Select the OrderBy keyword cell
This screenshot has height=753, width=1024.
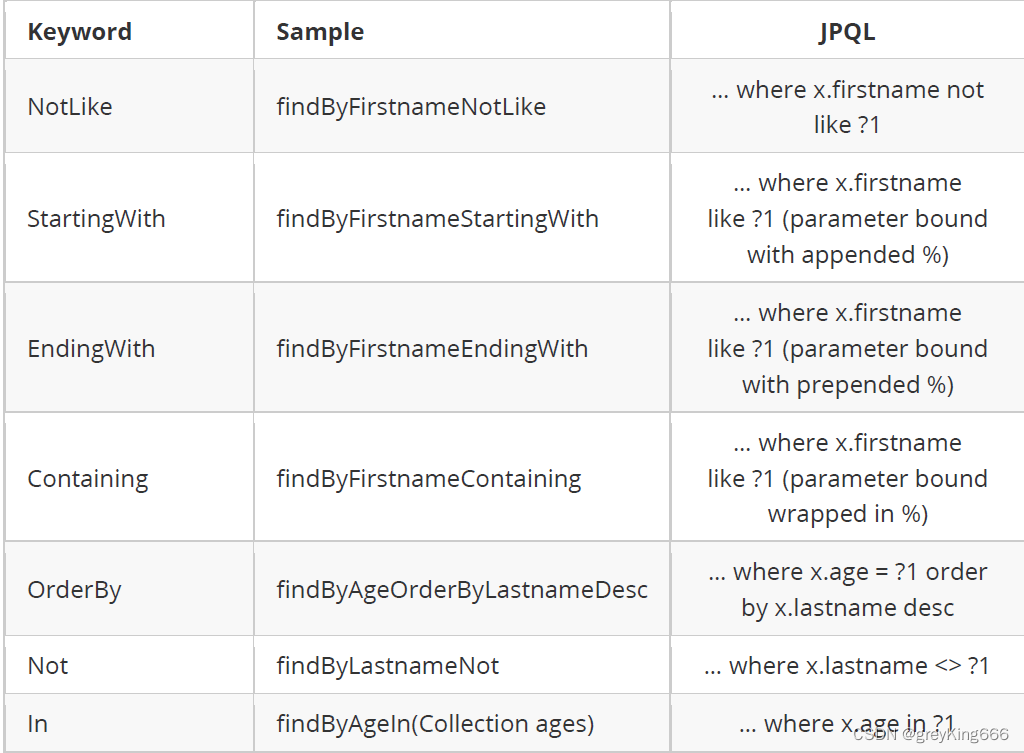tap(74, 590)
